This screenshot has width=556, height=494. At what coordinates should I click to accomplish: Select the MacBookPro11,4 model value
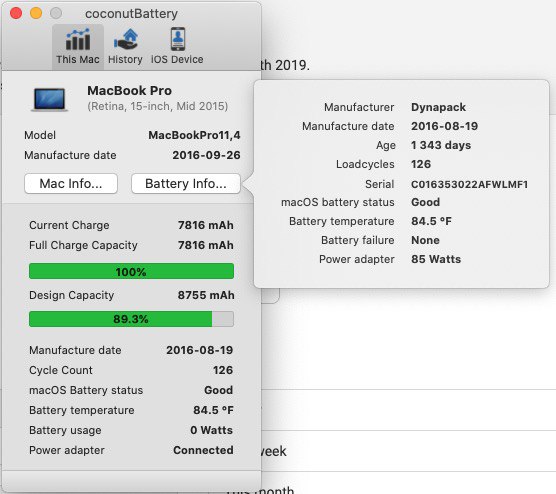coord(194,135)
